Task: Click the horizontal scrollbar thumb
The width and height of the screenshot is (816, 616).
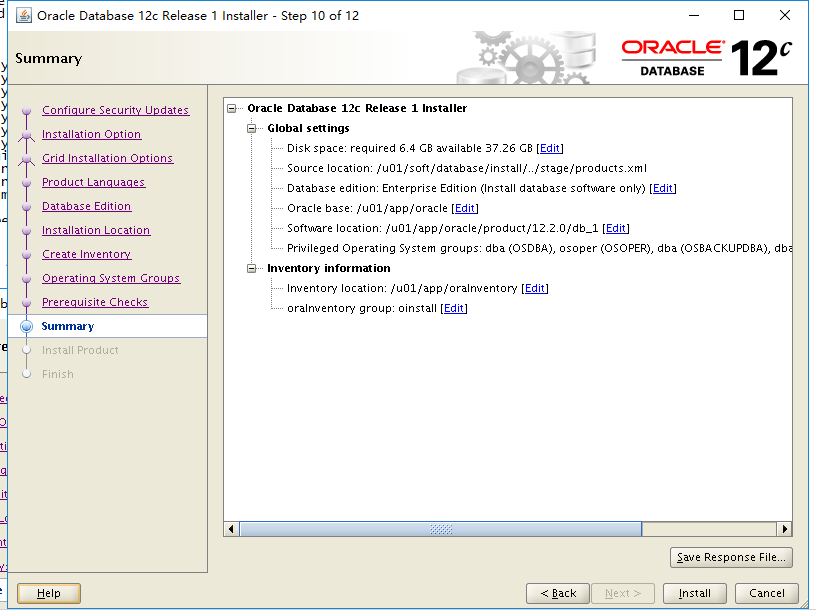Action: click(x=441, y=529)
